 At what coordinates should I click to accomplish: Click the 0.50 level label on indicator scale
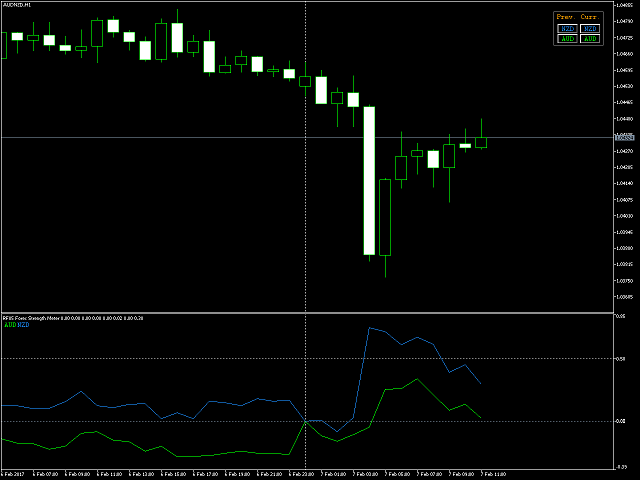point(620,359)
